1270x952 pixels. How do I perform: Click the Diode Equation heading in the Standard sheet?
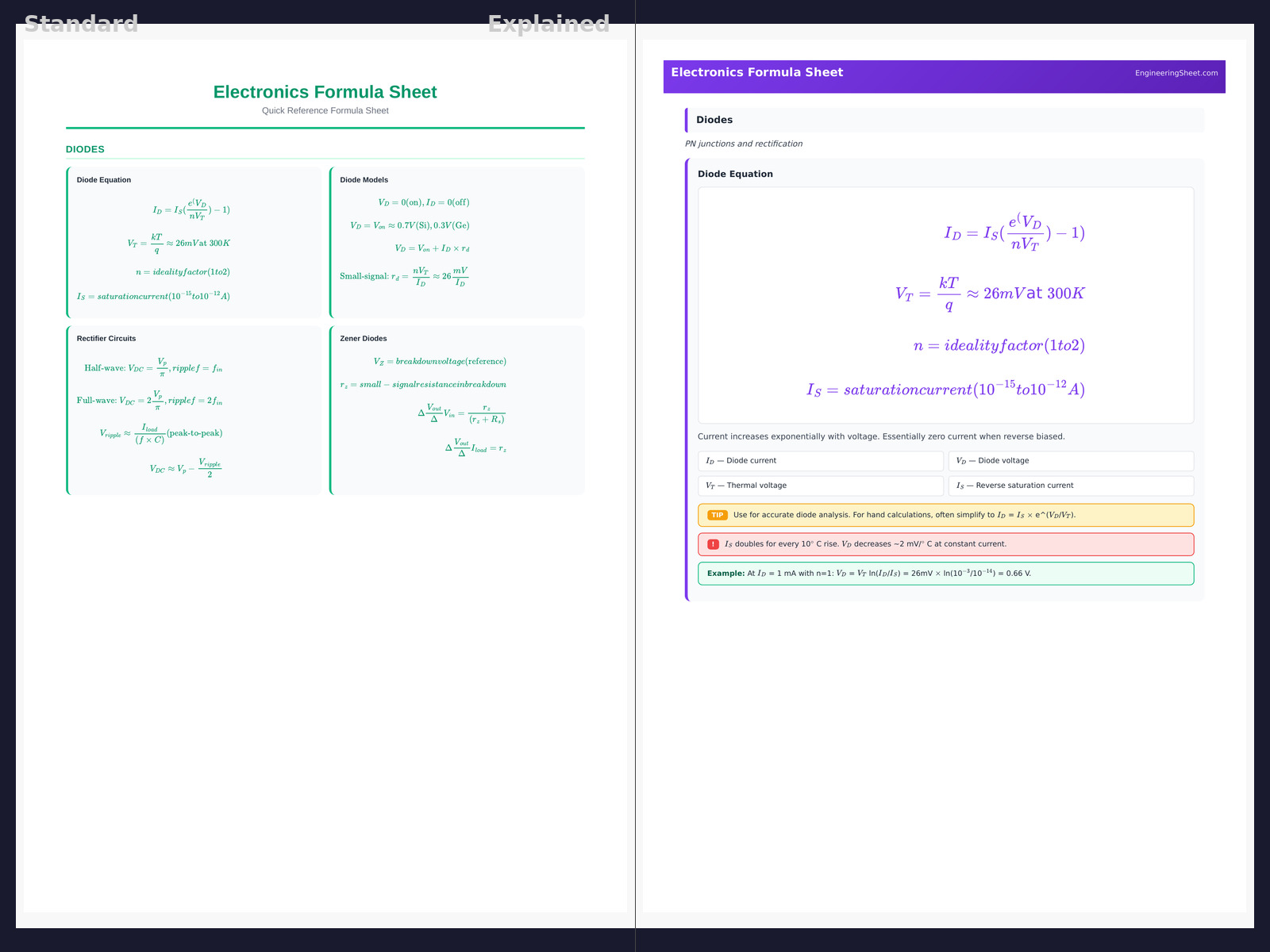pos(104,180)
